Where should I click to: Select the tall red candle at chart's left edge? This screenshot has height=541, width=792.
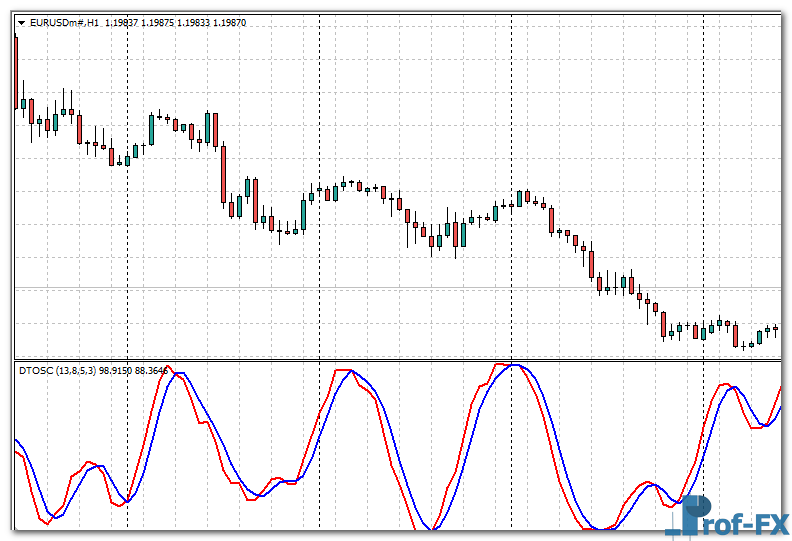17,70
